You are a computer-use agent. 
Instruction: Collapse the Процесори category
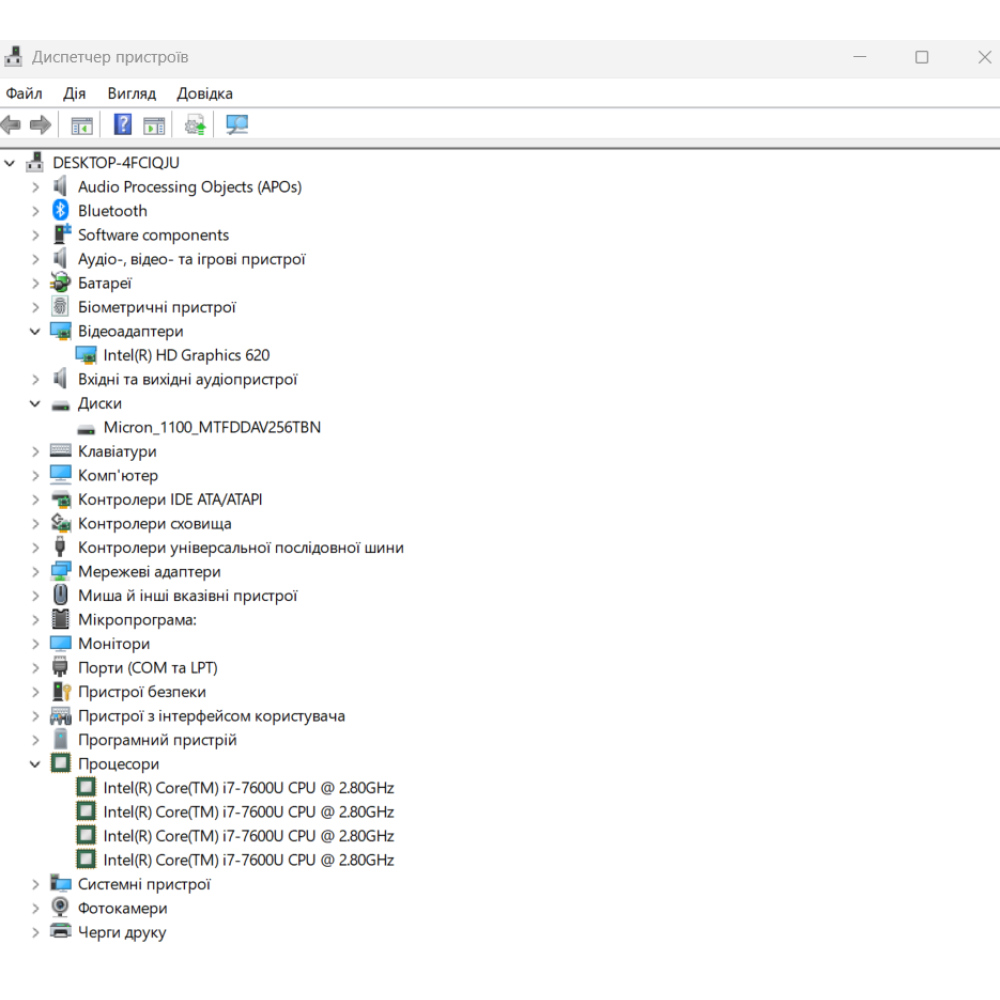pos(35,764)
